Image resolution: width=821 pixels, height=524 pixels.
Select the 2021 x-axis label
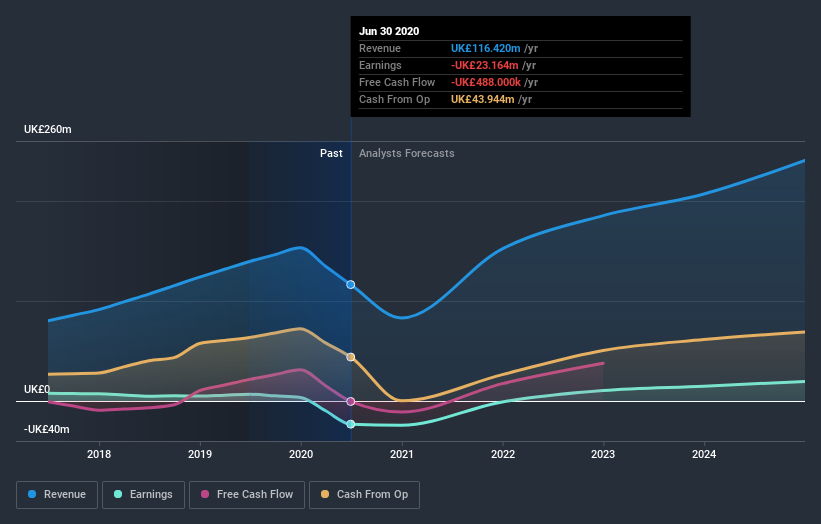click(402, 454)
